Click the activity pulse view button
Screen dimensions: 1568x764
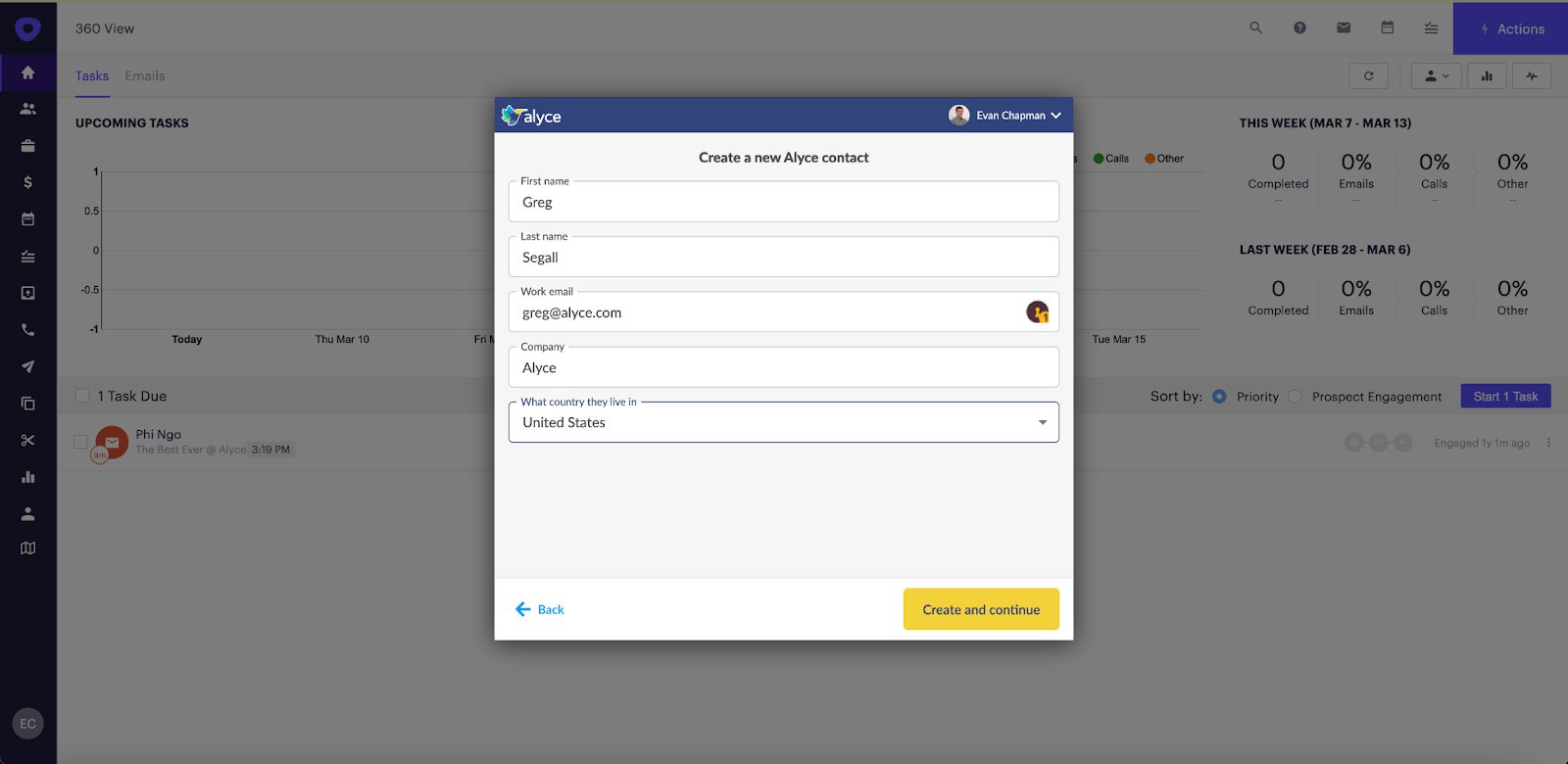tap(1532, 75)
